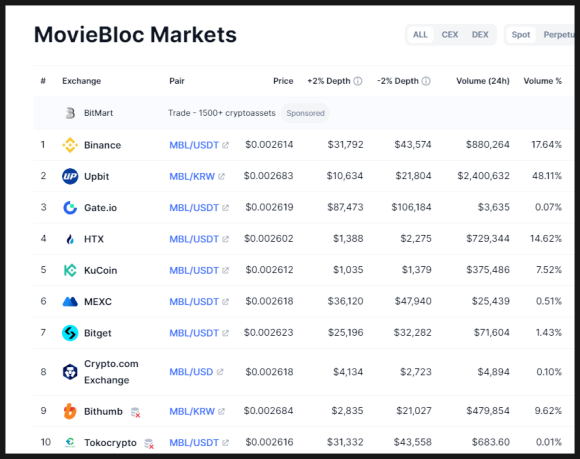Open the Binance exchange name
This screenshot has height=459, width=580.
(102, 145)
